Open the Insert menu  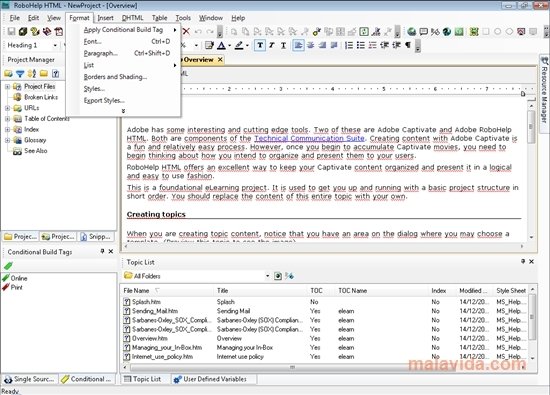click(x=105, y=18)
